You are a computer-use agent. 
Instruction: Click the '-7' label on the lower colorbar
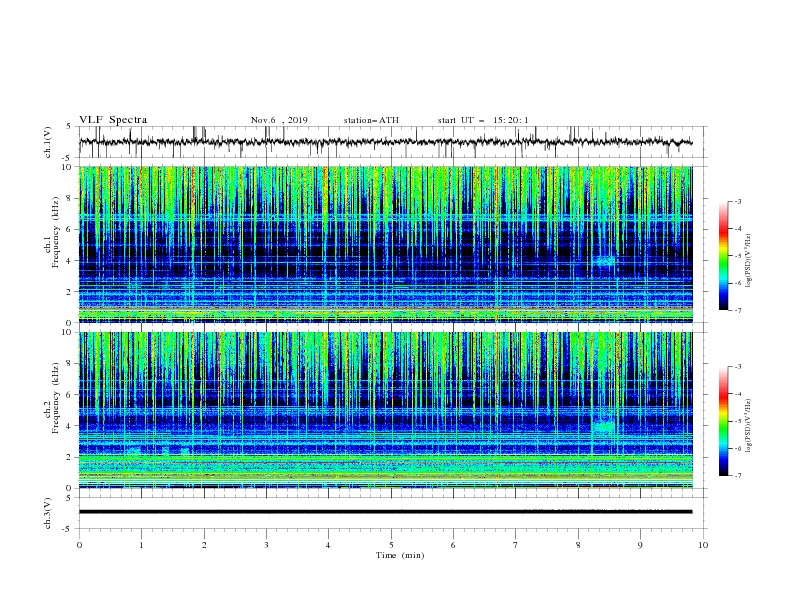(737, 475)
